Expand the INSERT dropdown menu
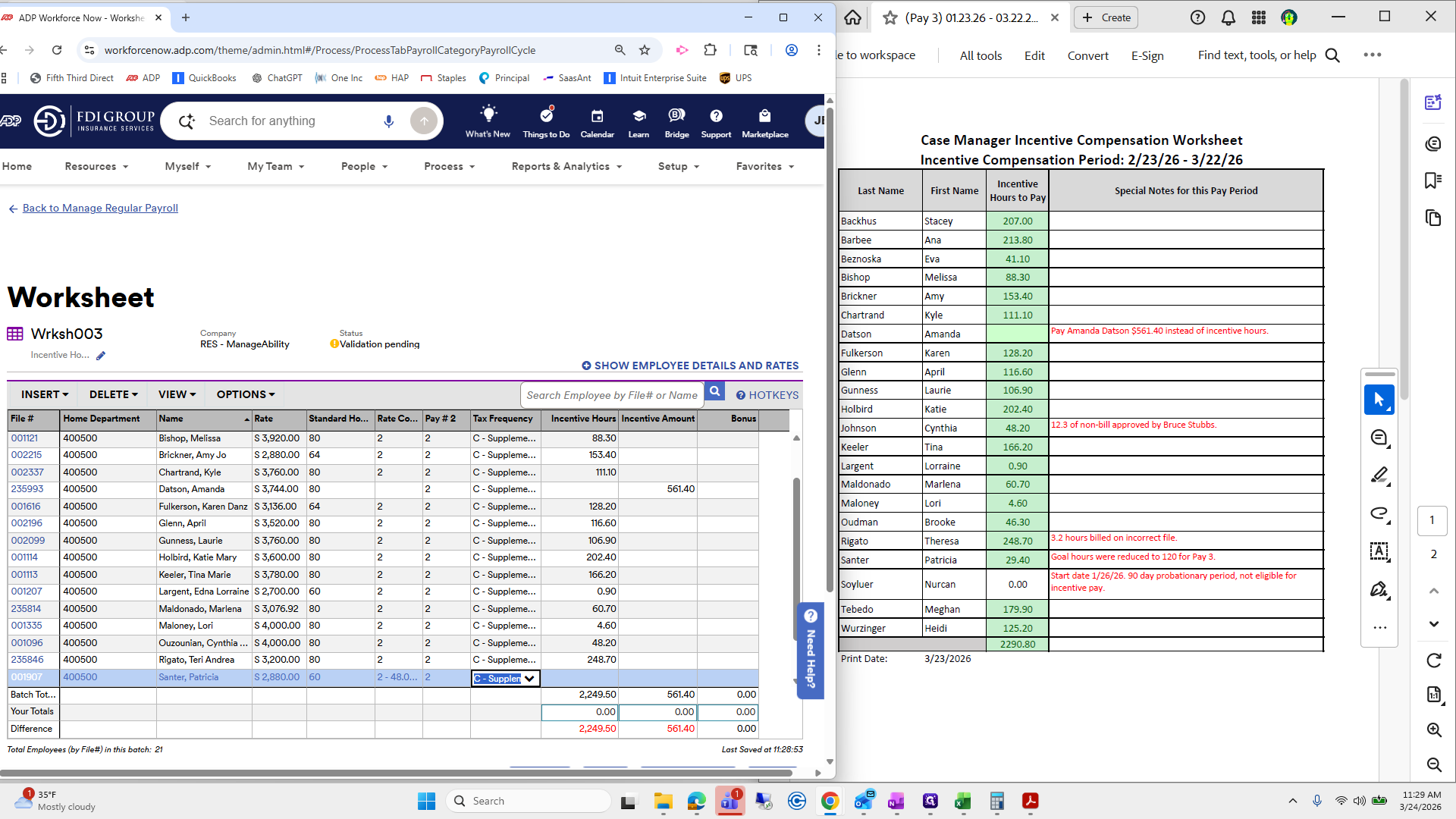Image resolution: width=1456 pixels, height=819 pixels. tap(45, 394)
